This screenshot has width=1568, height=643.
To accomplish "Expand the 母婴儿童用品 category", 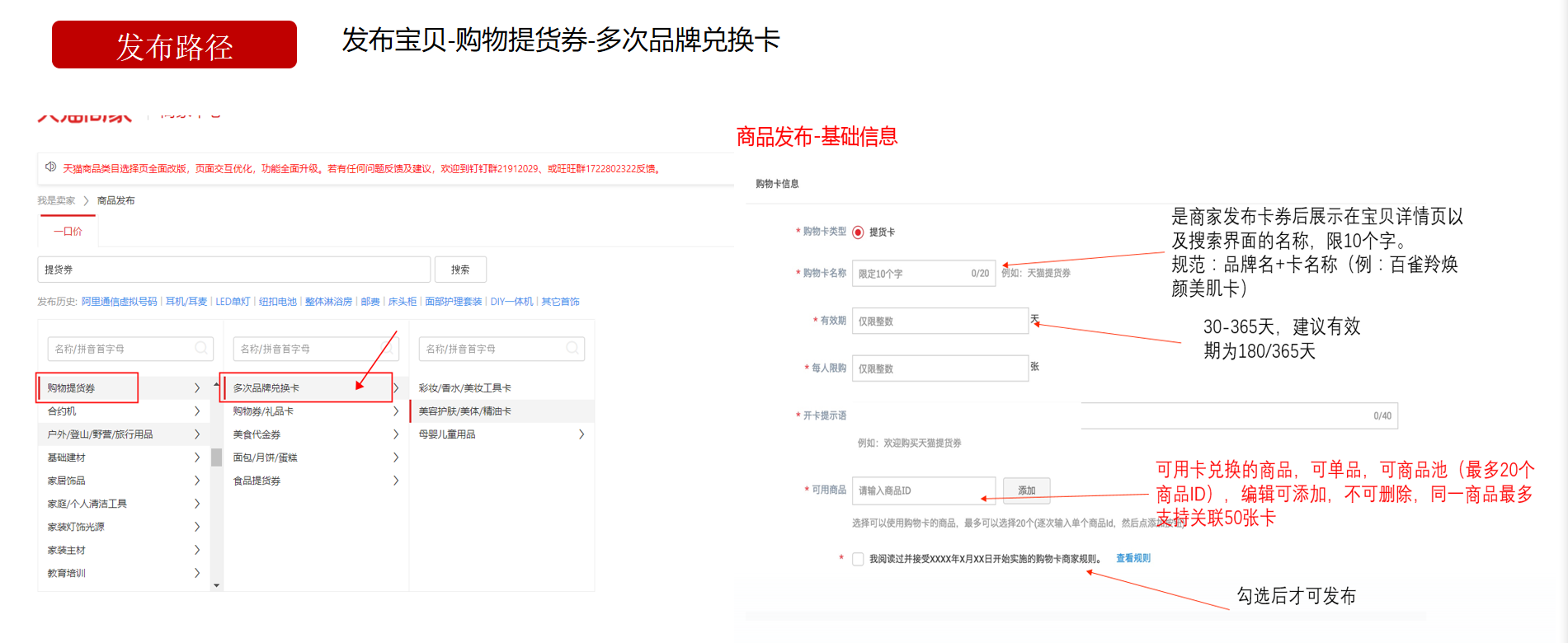I will [582, 434].
